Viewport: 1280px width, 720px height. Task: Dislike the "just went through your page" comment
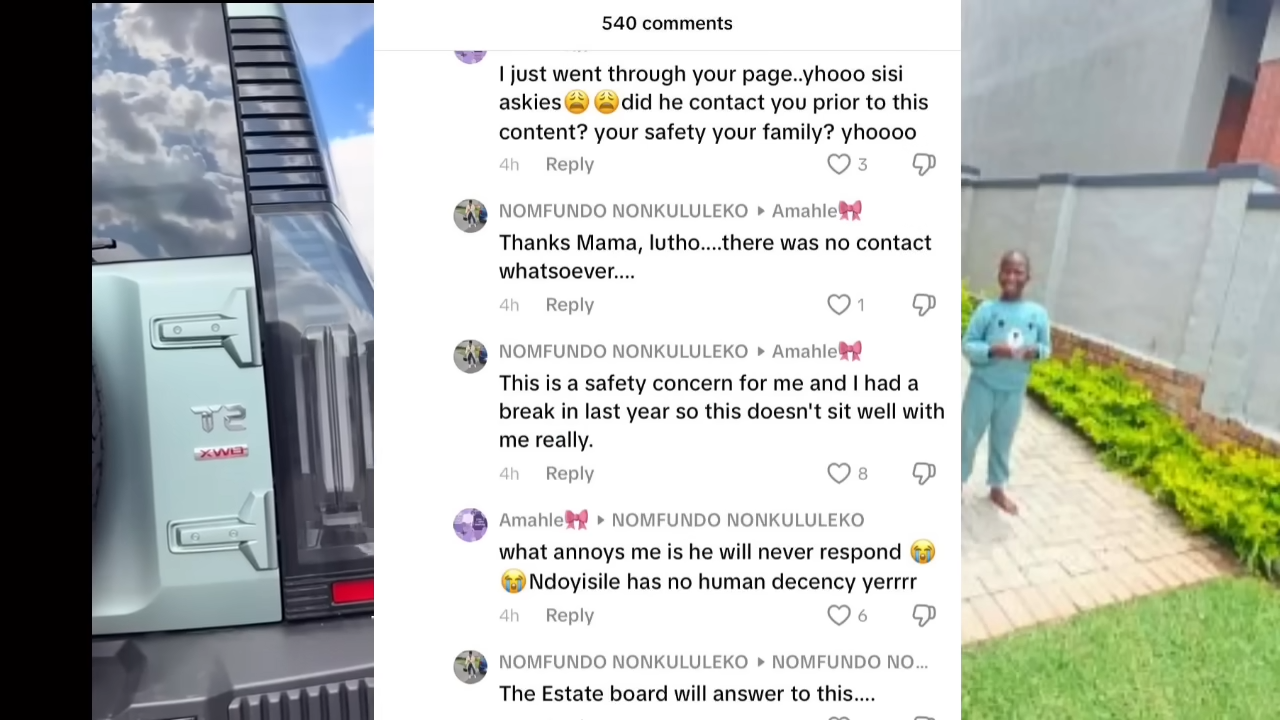[x=924, y=164]
